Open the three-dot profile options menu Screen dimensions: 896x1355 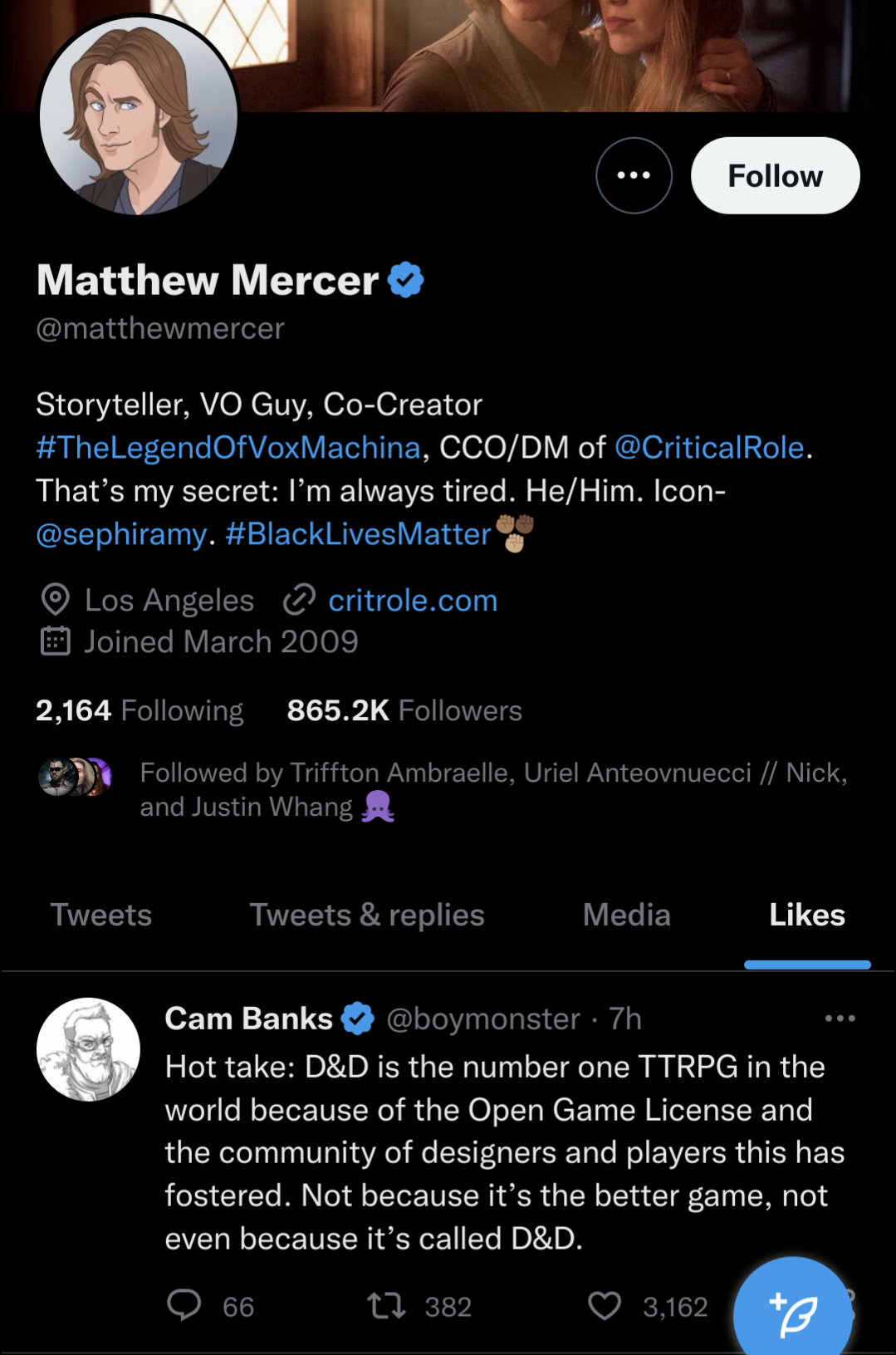coord(634,175)
